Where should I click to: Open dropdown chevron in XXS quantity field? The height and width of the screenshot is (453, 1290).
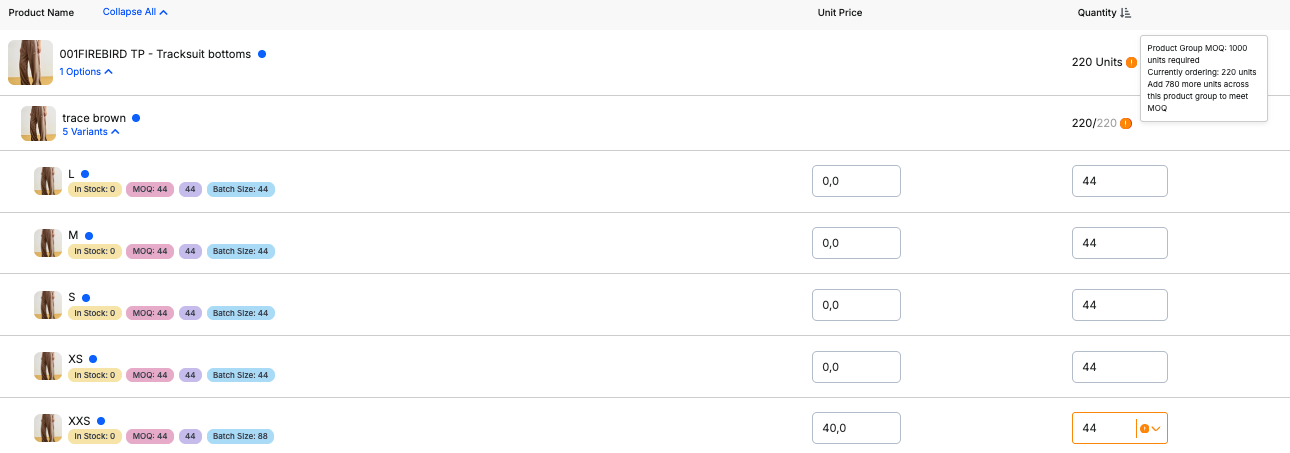[x=1157, y=428]
